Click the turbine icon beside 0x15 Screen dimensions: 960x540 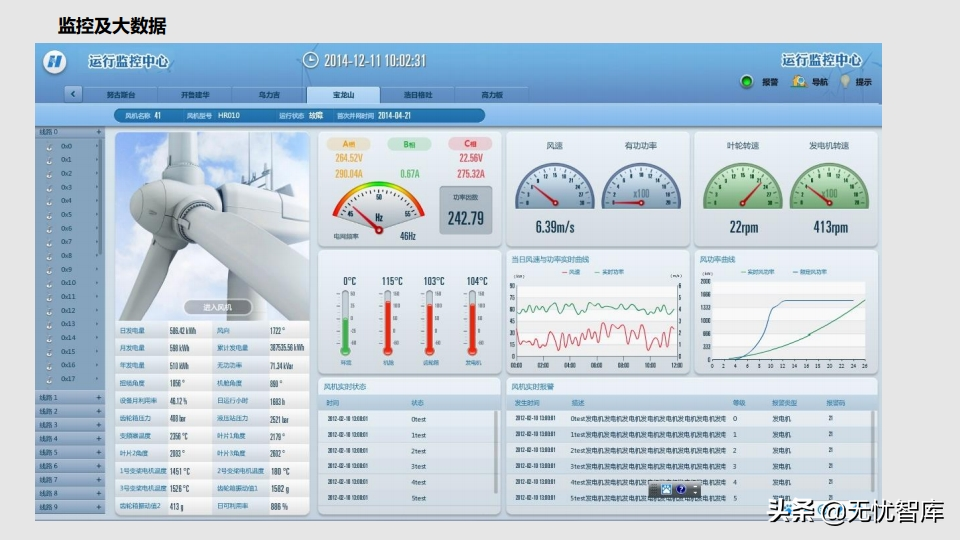49,351
